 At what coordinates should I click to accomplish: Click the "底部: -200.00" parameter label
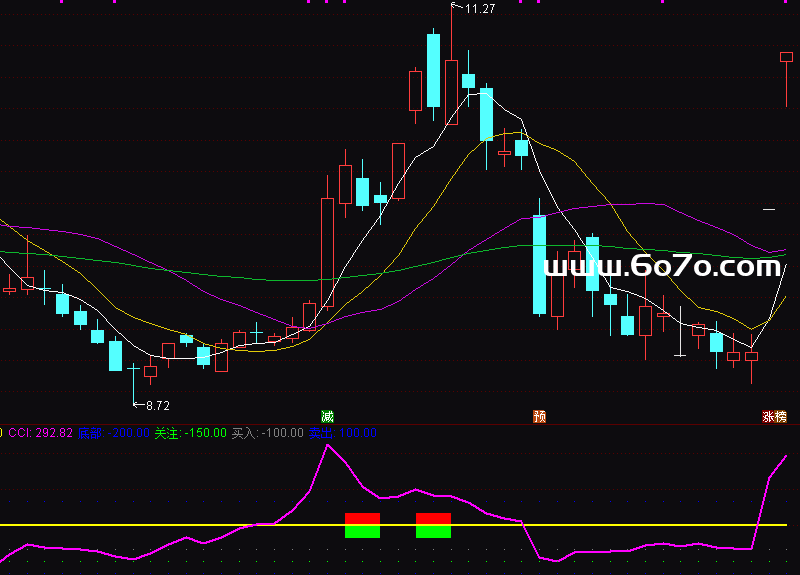click(x=114, y=433)
